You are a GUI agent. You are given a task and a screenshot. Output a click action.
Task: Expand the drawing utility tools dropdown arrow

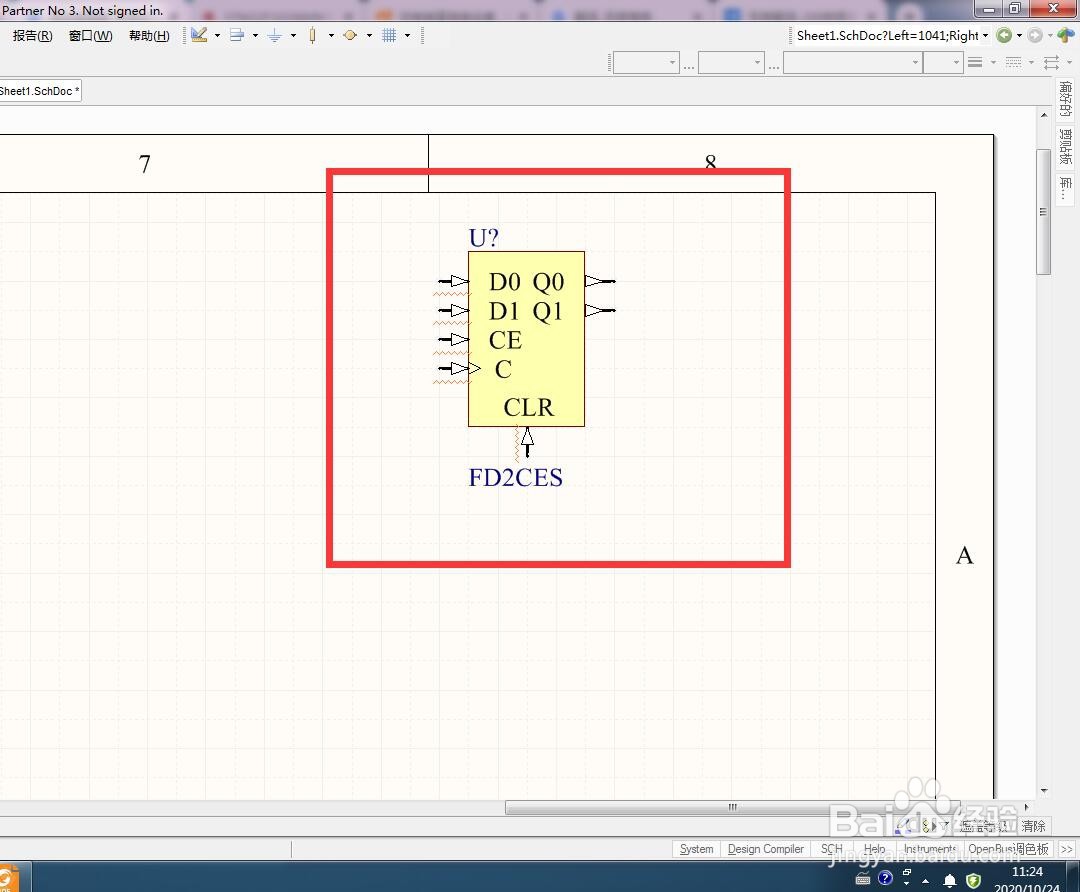click(x=218, y=35)
